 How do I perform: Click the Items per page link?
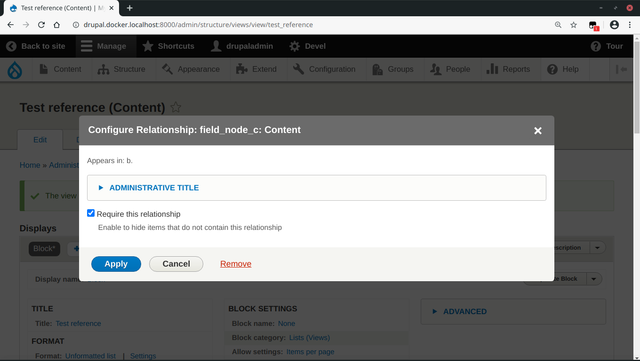click(310, 352)
